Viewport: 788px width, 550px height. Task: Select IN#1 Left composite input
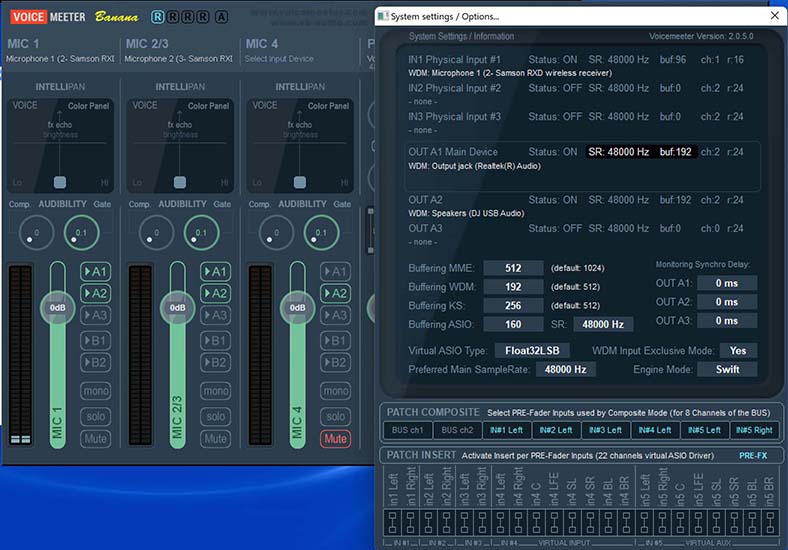(507, 430)
